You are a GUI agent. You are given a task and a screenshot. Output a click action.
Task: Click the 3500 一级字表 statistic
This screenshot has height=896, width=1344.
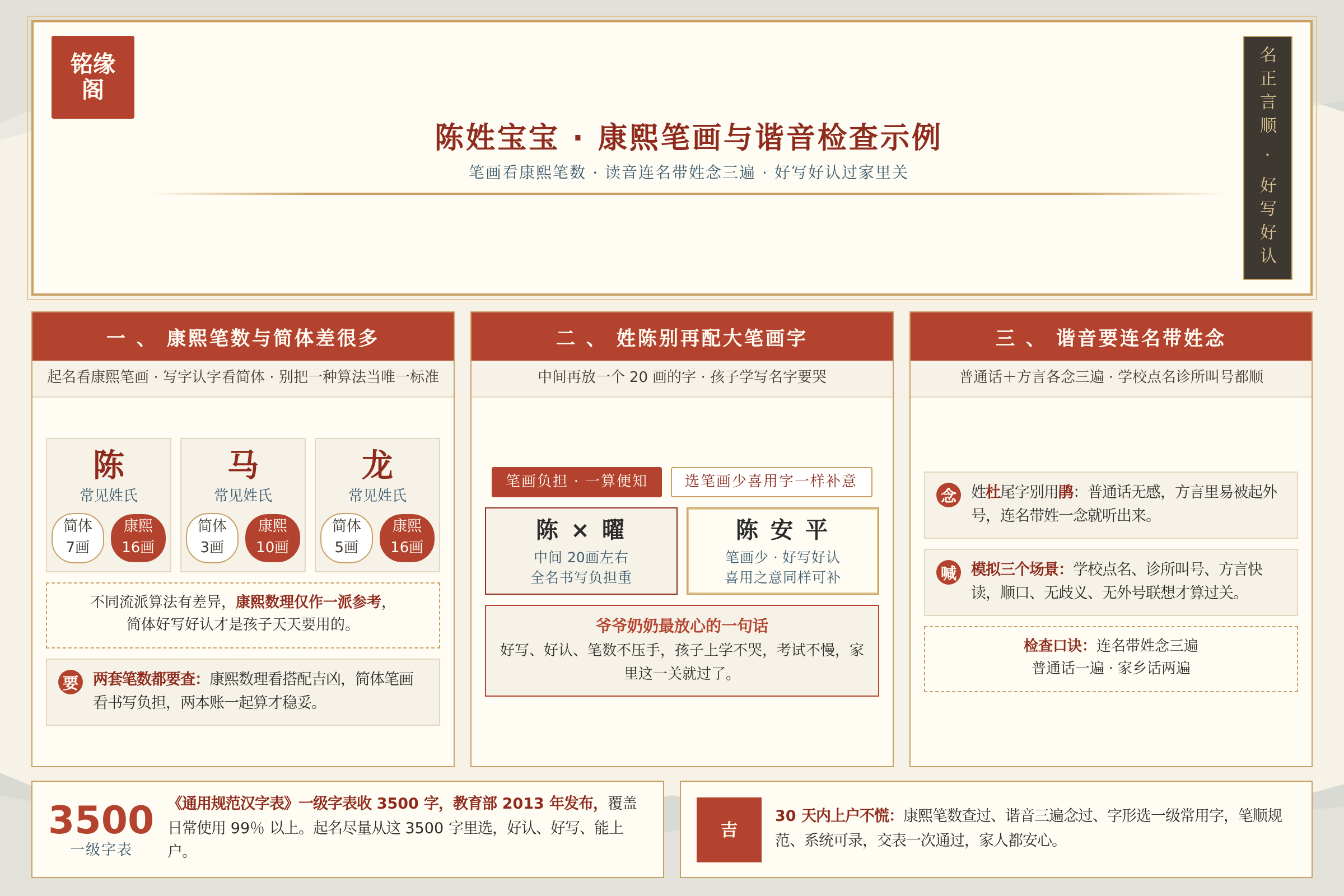(x=101, y=829)
